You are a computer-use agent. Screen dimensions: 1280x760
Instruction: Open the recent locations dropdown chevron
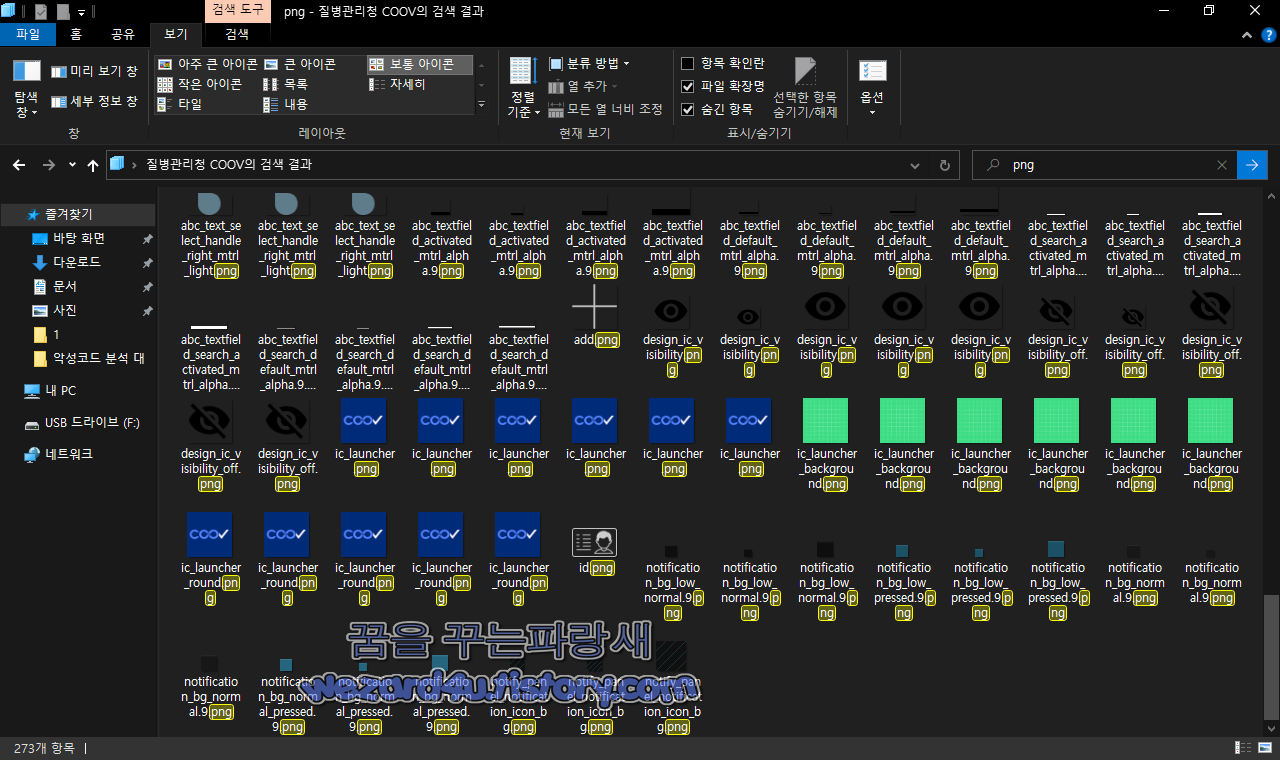click(x=72, y=165)
